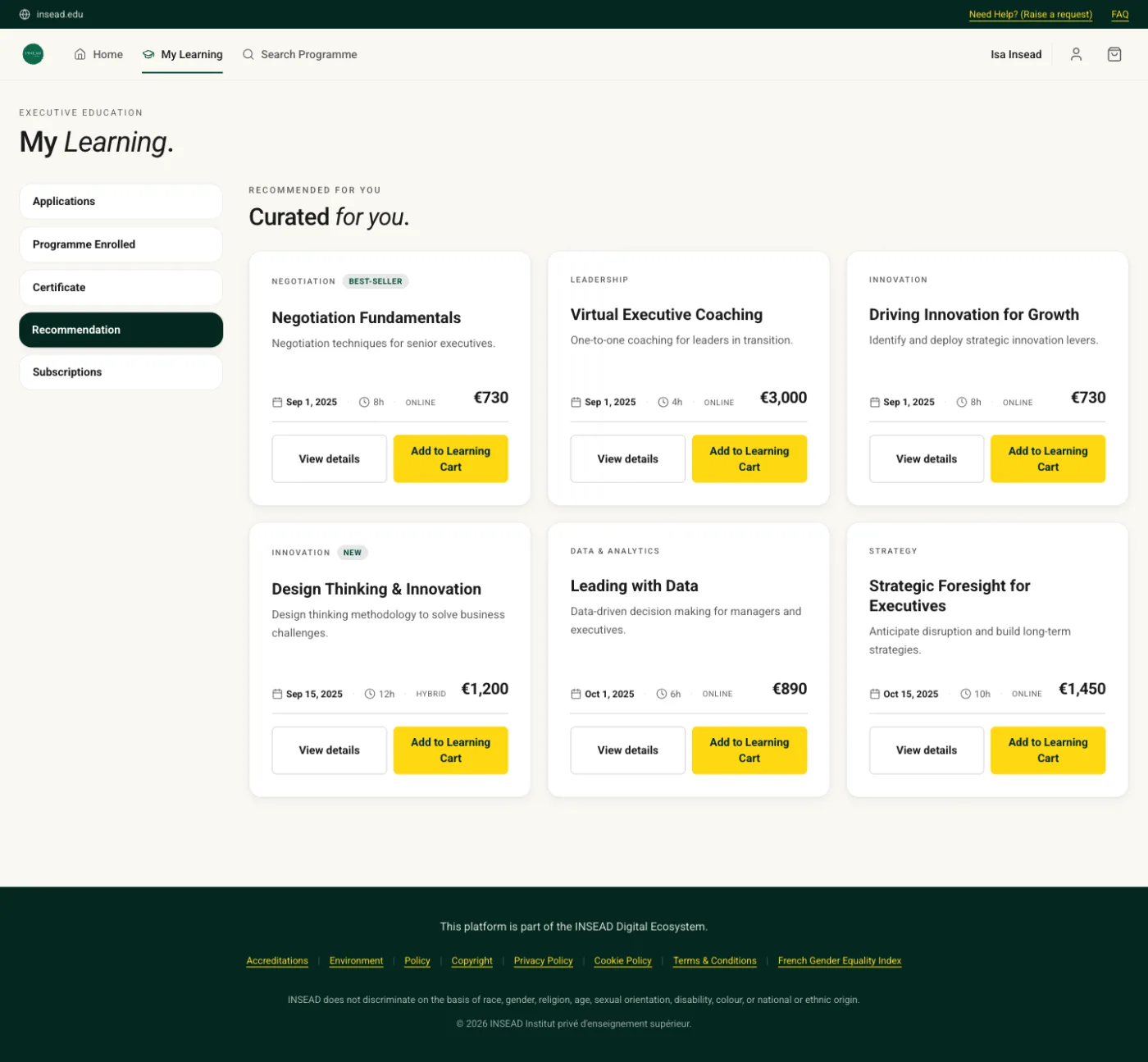Open the Environment footer link
This screenshot has width=1148, height=1062.
point(356,961)
